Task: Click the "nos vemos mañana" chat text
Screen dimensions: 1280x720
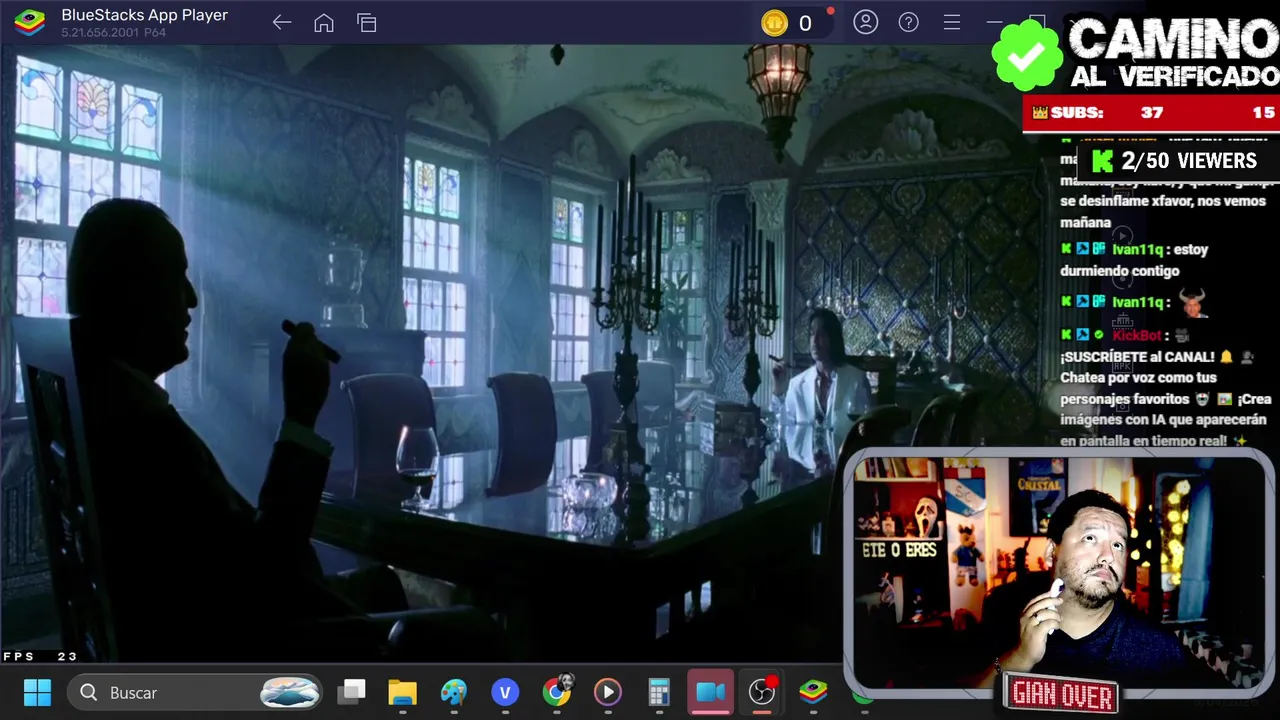Action: point(1164,212)
